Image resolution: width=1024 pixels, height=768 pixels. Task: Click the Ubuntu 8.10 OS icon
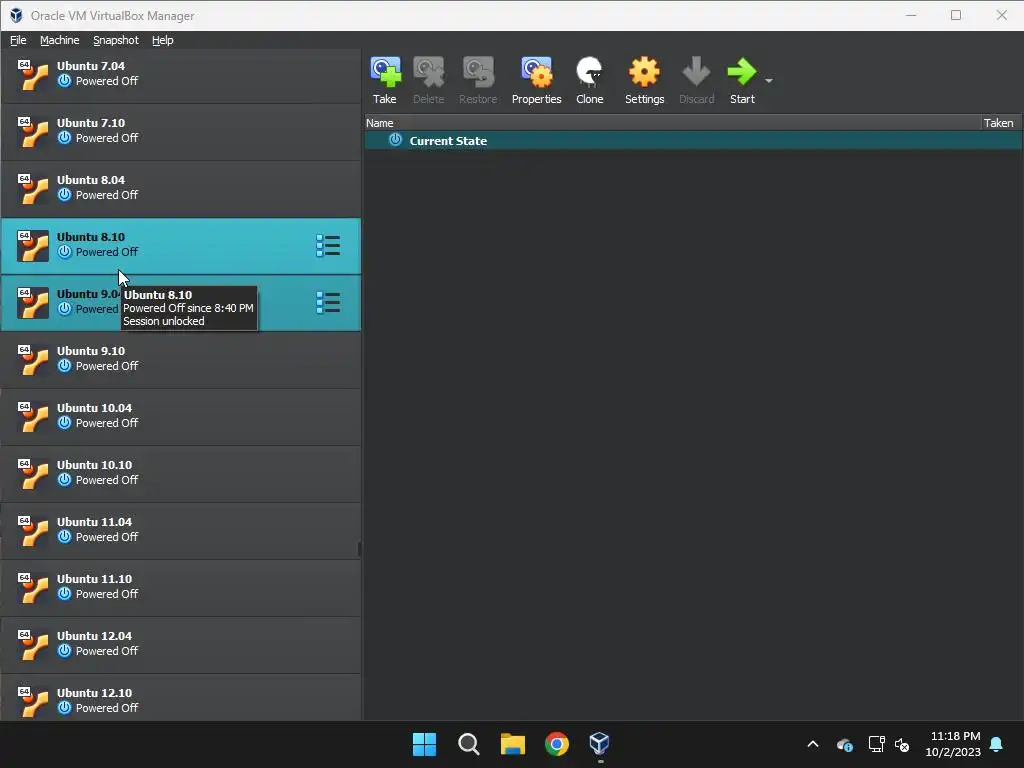[x=33, y=246]
